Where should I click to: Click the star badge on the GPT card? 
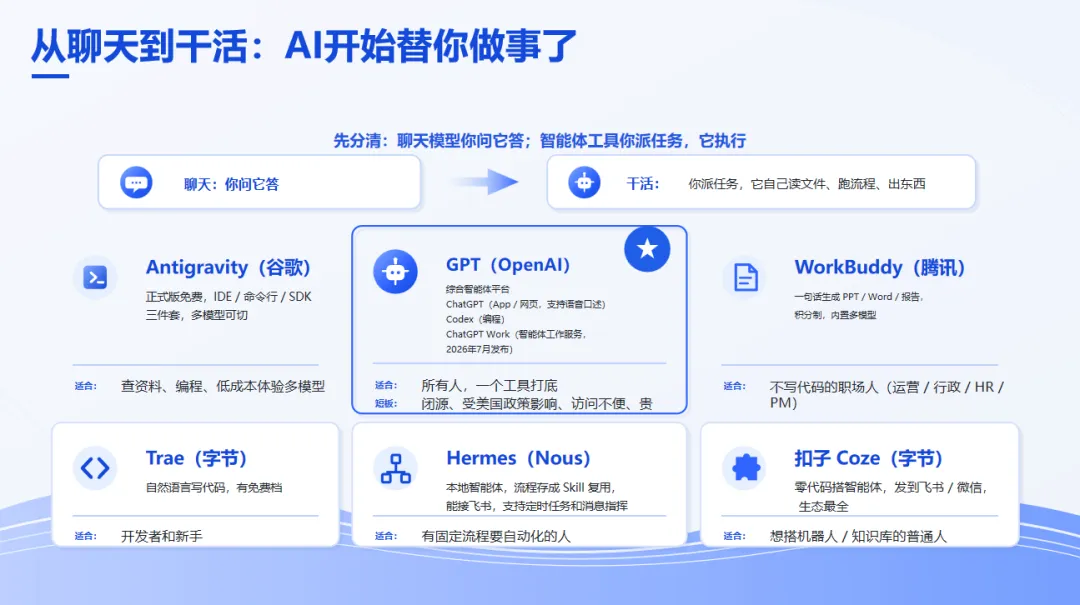click(x=647, y=249)
